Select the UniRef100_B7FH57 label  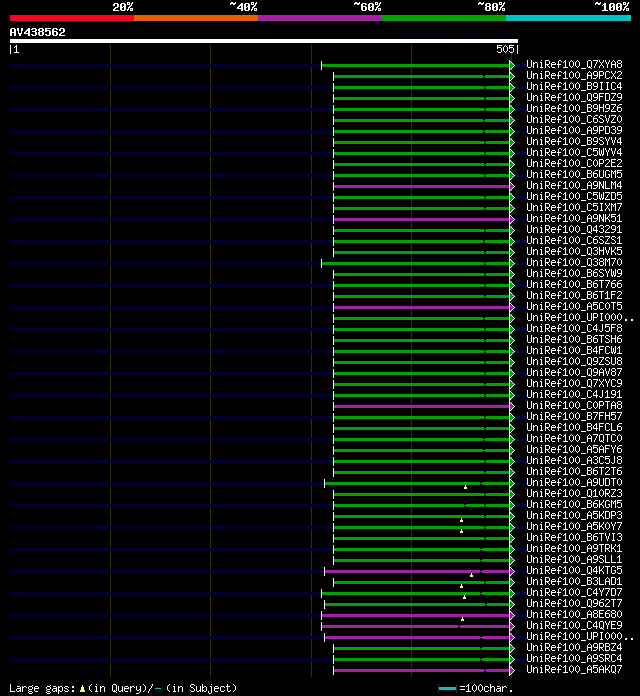574,416
